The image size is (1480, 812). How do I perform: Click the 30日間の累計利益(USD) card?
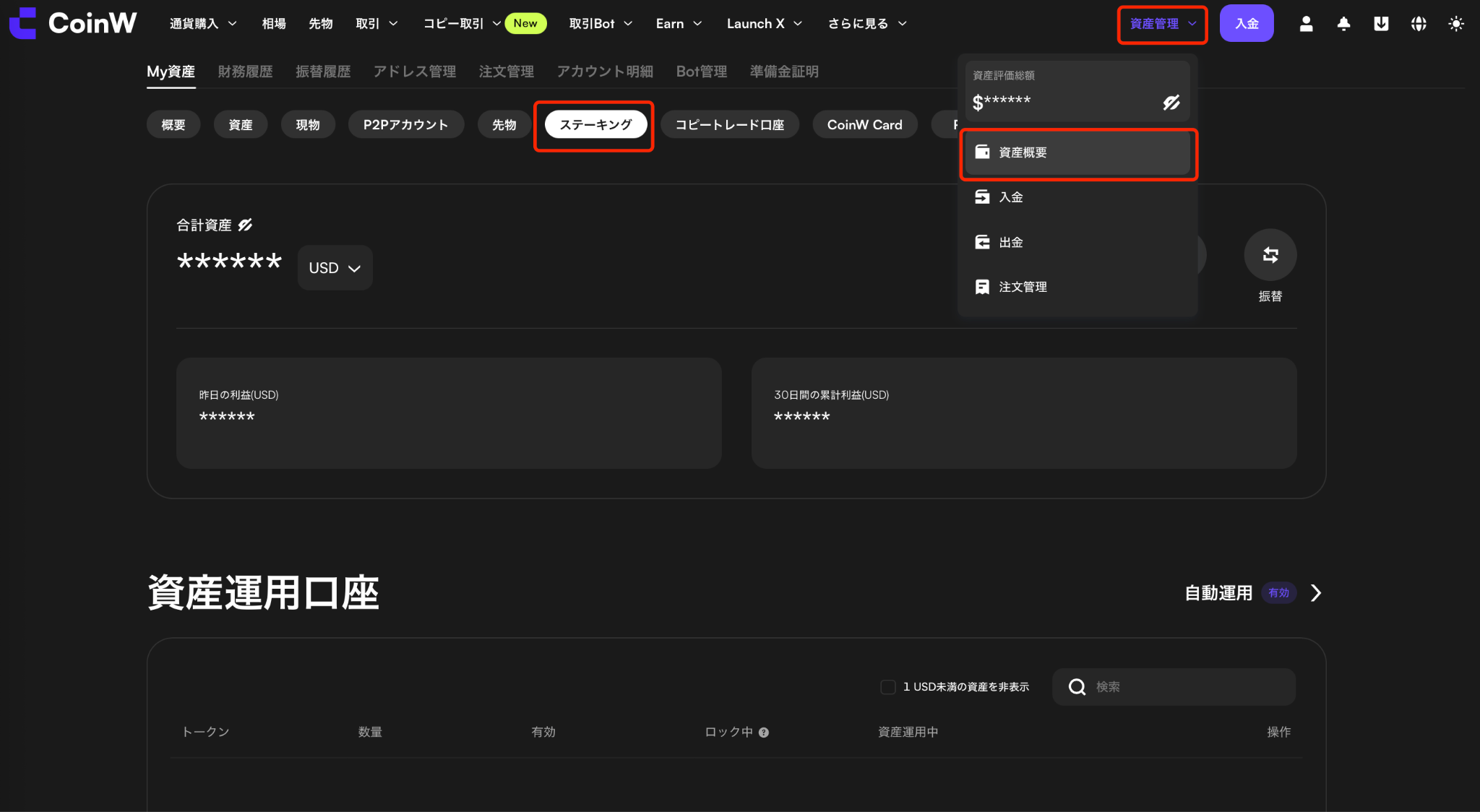coord(1024,413)
